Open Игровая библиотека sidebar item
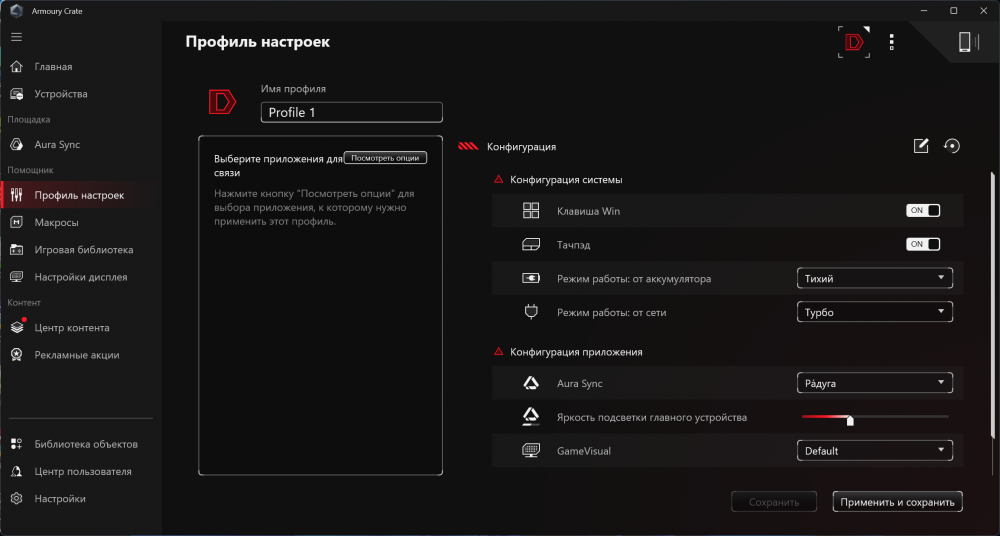Image resolution: width=1000 pixels, height=536 pixels. (x=83, y=250)
